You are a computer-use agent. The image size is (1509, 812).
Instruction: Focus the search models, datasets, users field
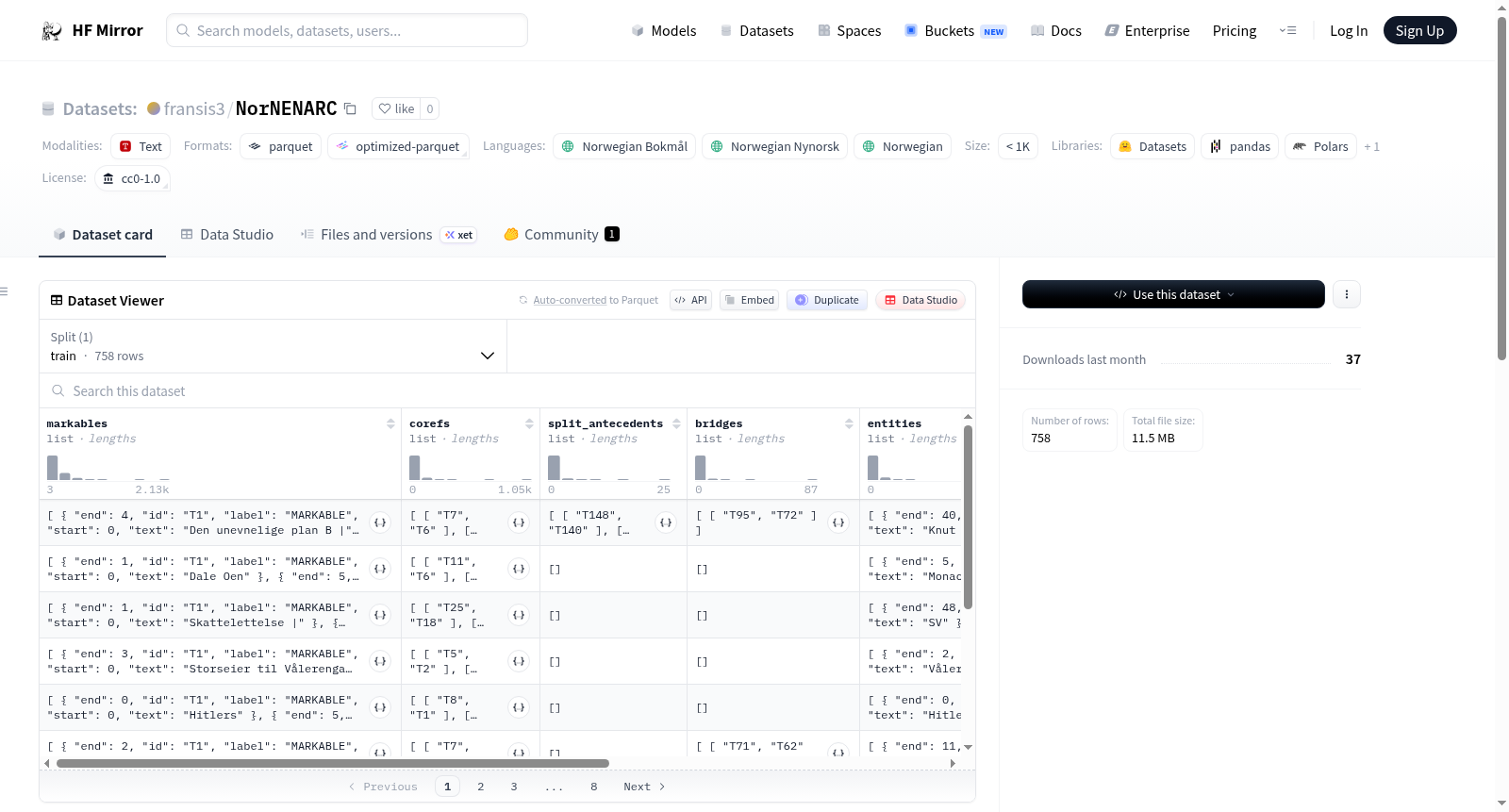pos(347,30)
